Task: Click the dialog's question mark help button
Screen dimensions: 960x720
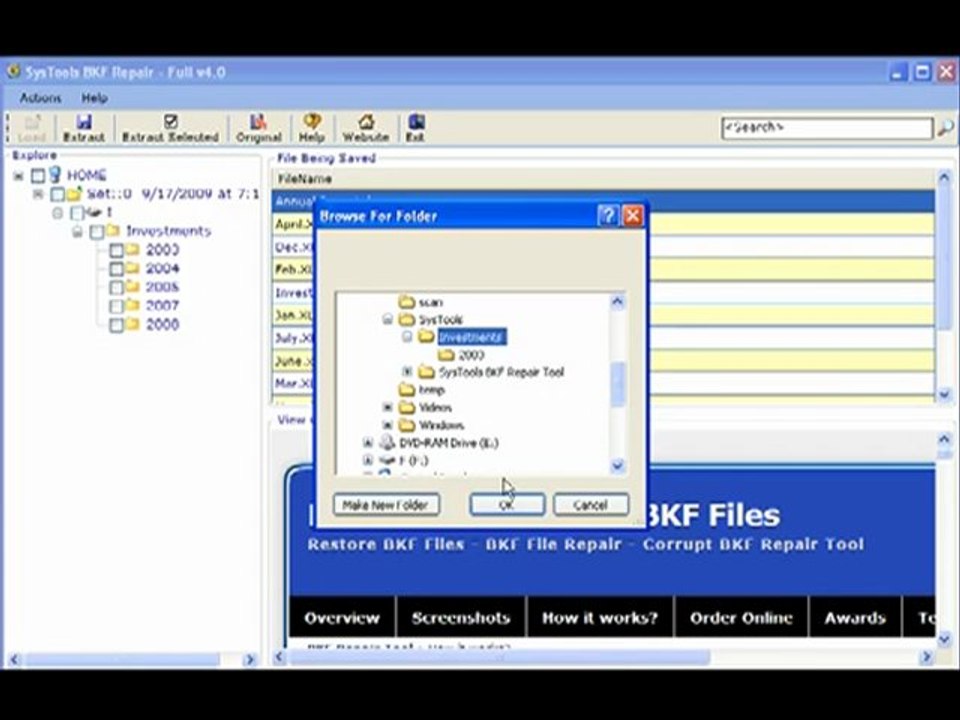Action: [608, 216]
